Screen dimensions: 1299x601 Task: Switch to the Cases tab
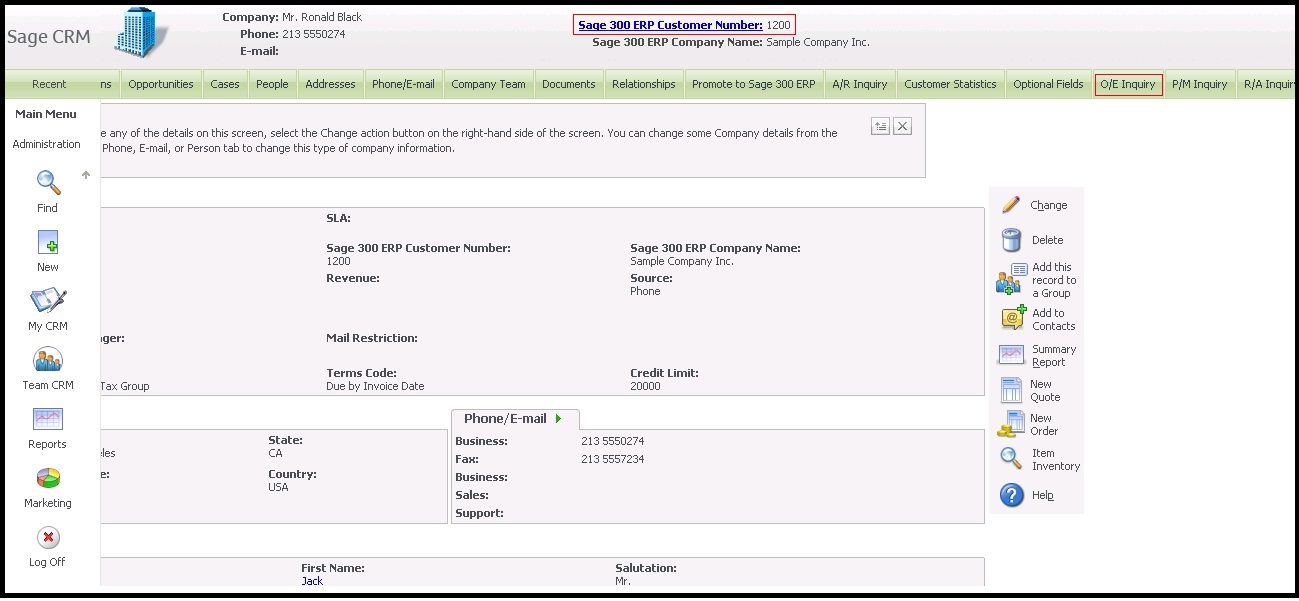click(225, 84)
